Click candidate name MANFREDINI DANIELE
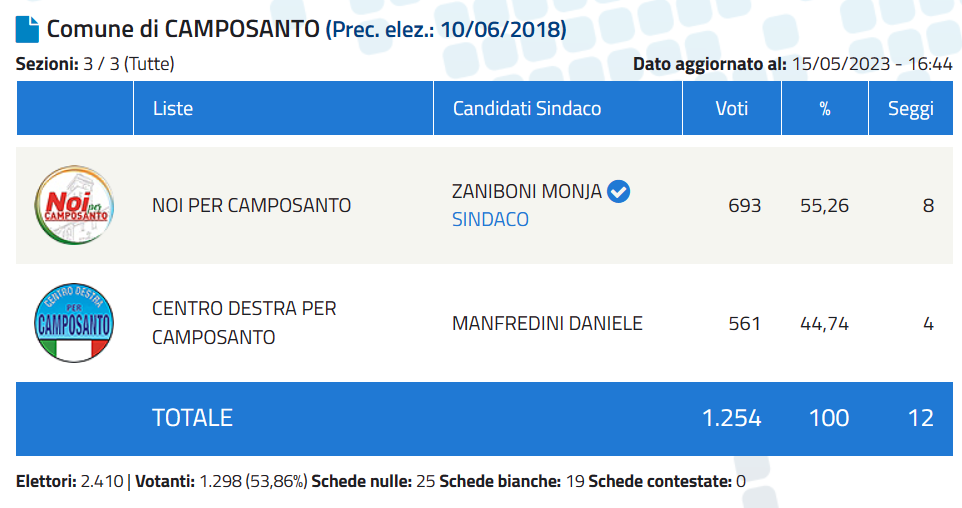Image resolution: width=962 pixels, height=508 pixels. coord(547,323)
